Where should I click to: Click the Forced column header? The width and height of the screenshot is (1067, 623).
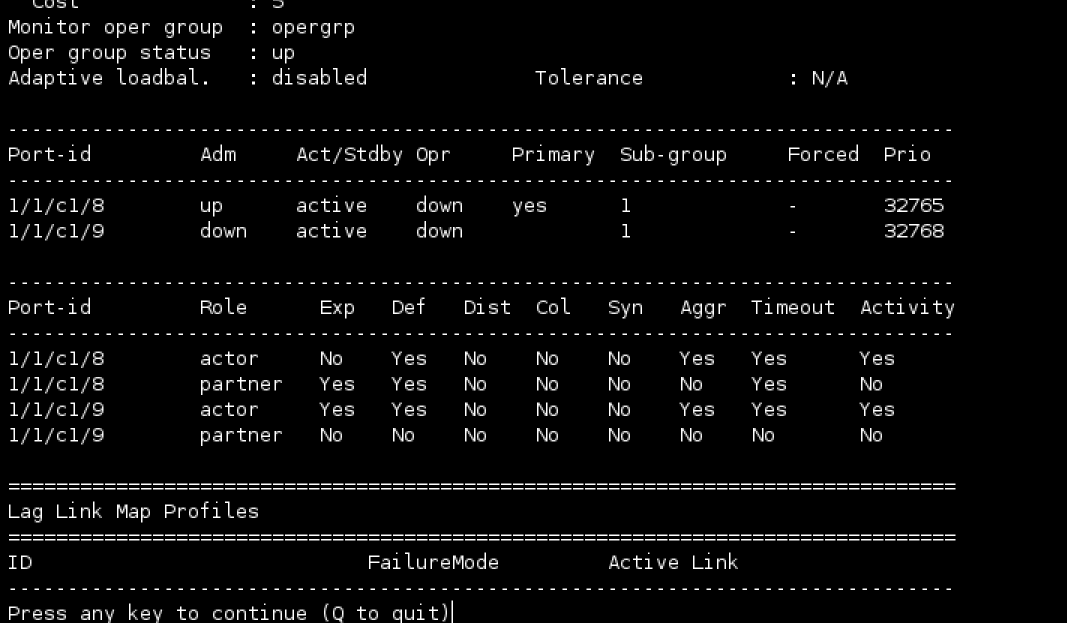822,155
